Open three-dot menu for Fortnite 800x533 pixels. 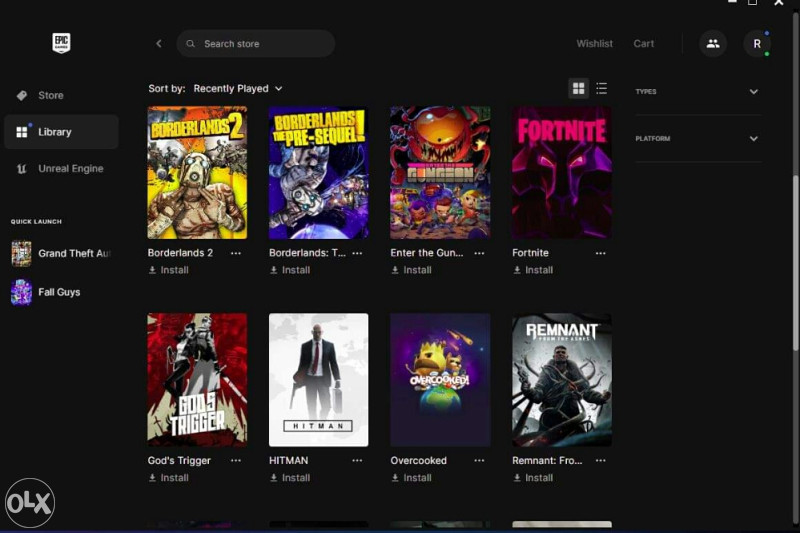point(600,253)
